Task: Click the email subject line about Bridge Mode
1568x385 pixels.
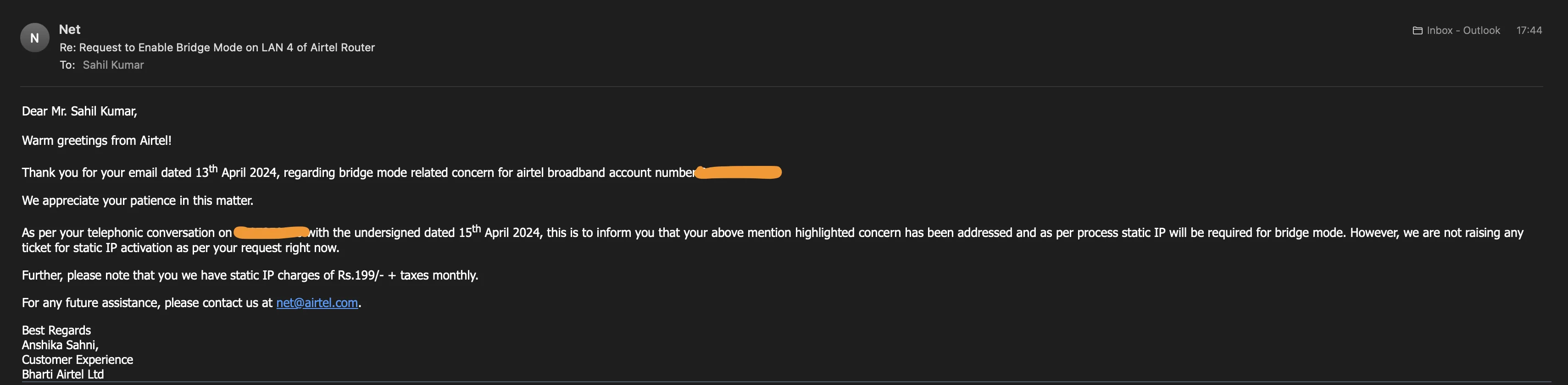Action: (x=217, y=48)
